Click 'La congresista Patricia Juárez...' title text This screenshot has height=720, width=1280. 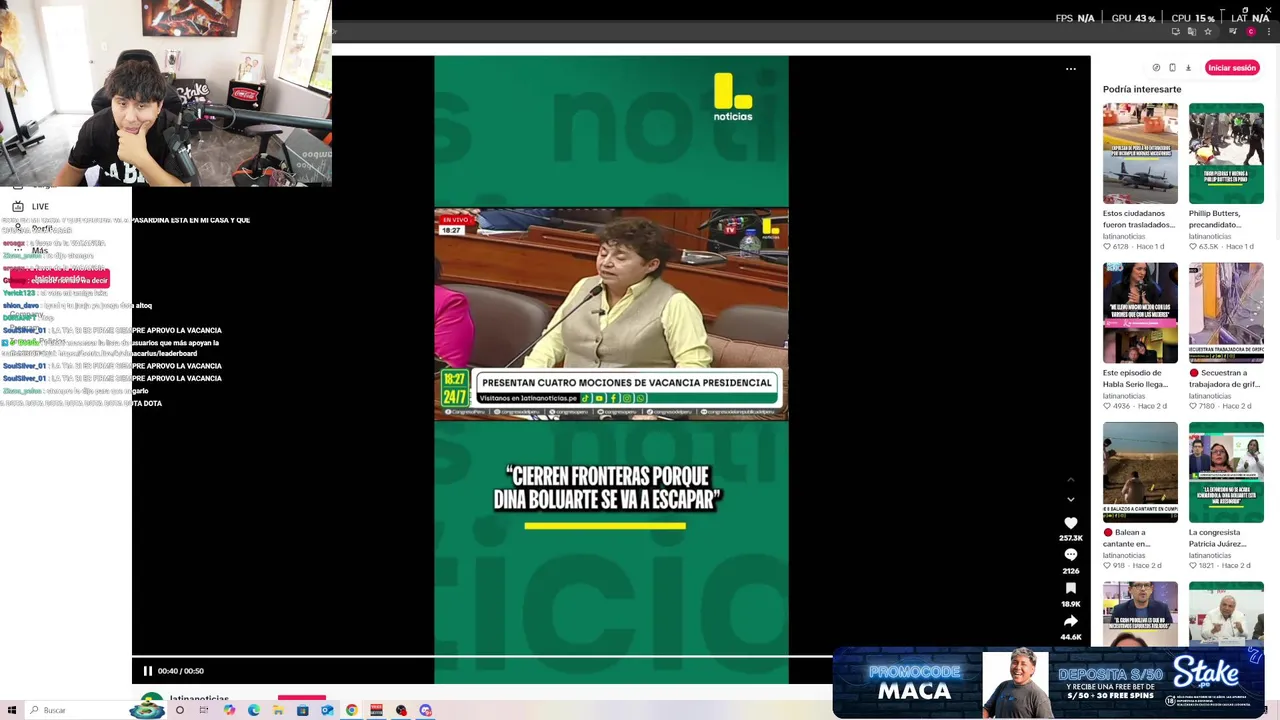pos(1218,538)
